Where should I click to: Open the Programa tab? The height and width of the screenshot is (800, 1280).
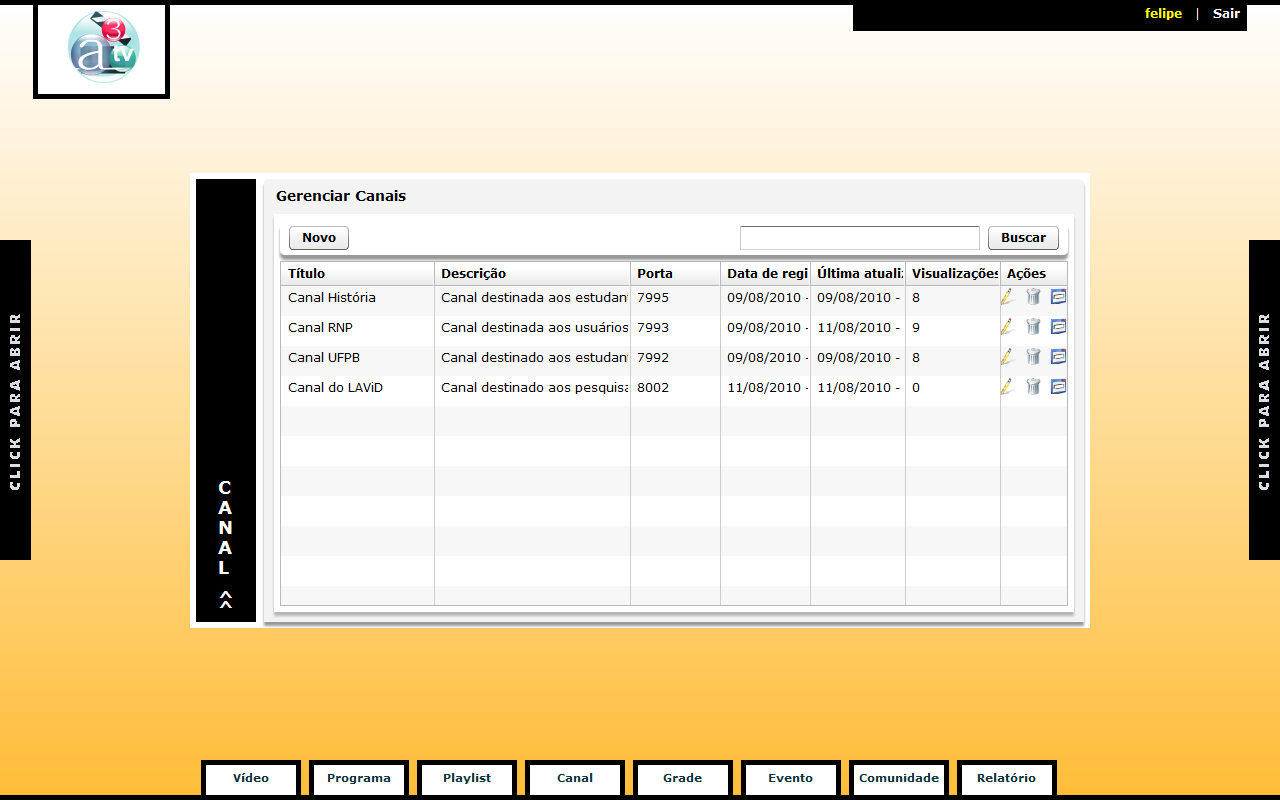click(359, 778)
